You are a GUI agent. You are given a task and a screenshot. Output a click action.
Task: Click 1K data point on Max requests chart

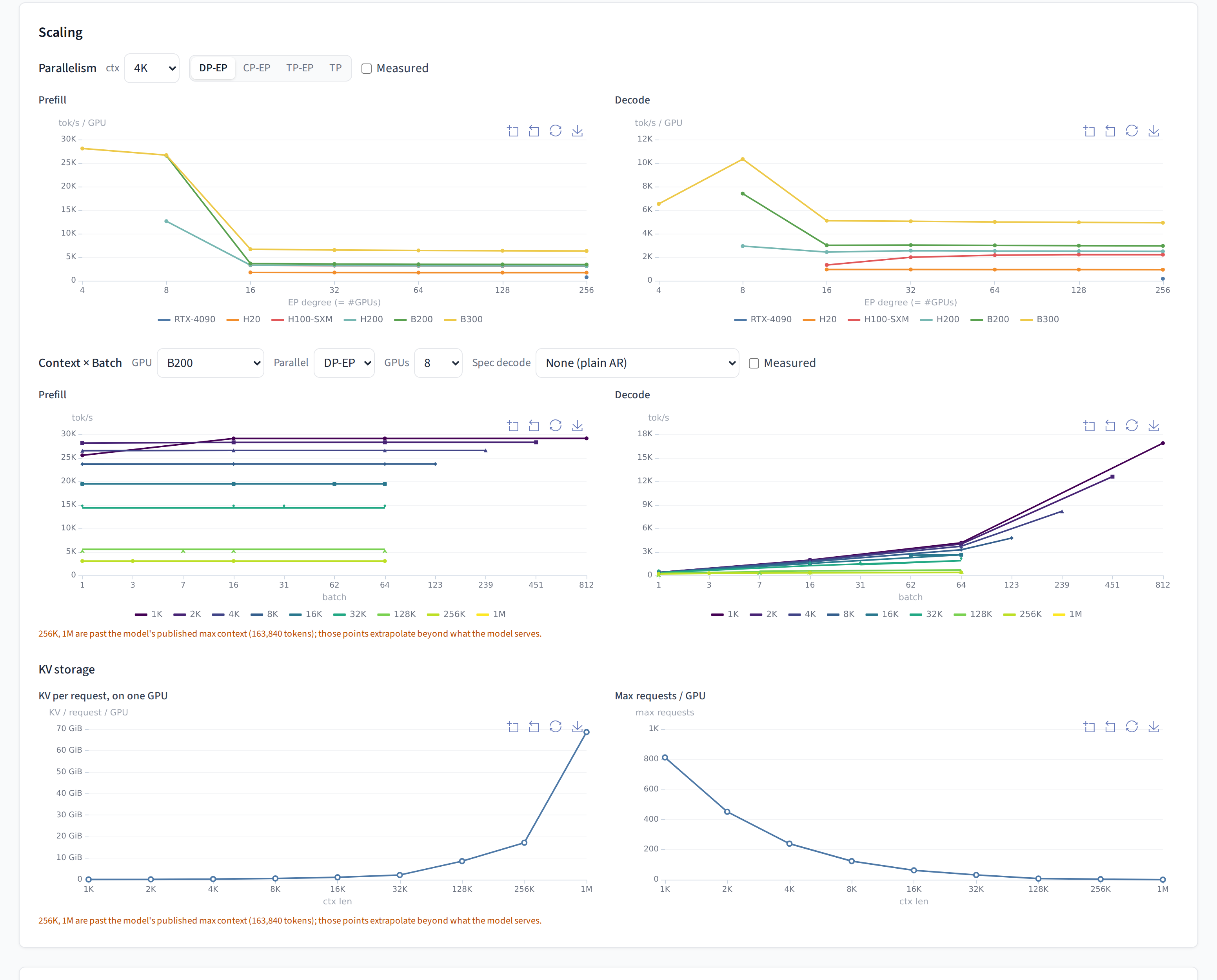coord(665,758)
